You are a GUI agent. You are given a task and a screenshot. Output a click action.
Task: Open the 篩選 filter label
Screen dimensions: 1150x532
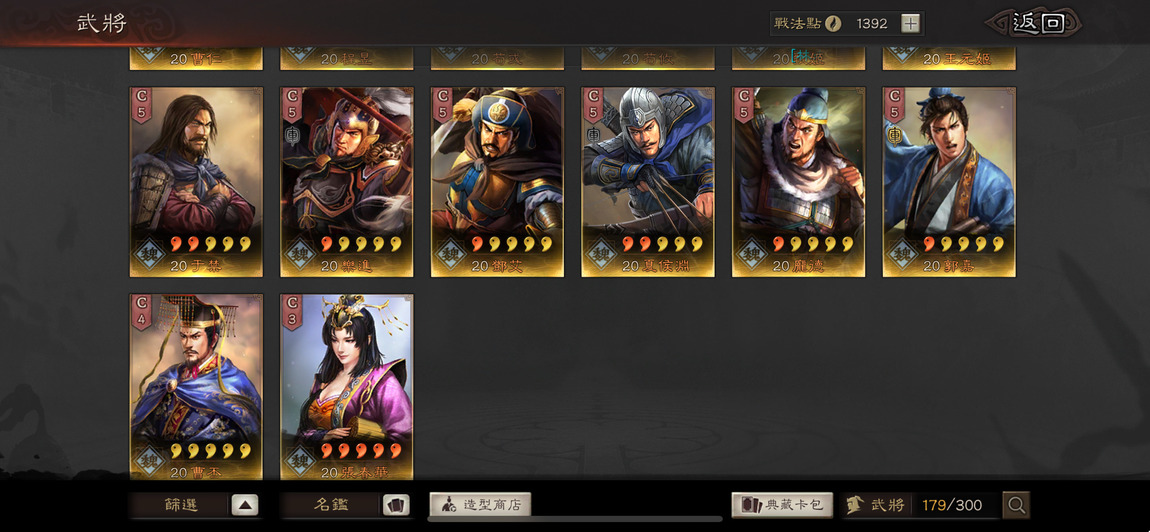point(181,505)
